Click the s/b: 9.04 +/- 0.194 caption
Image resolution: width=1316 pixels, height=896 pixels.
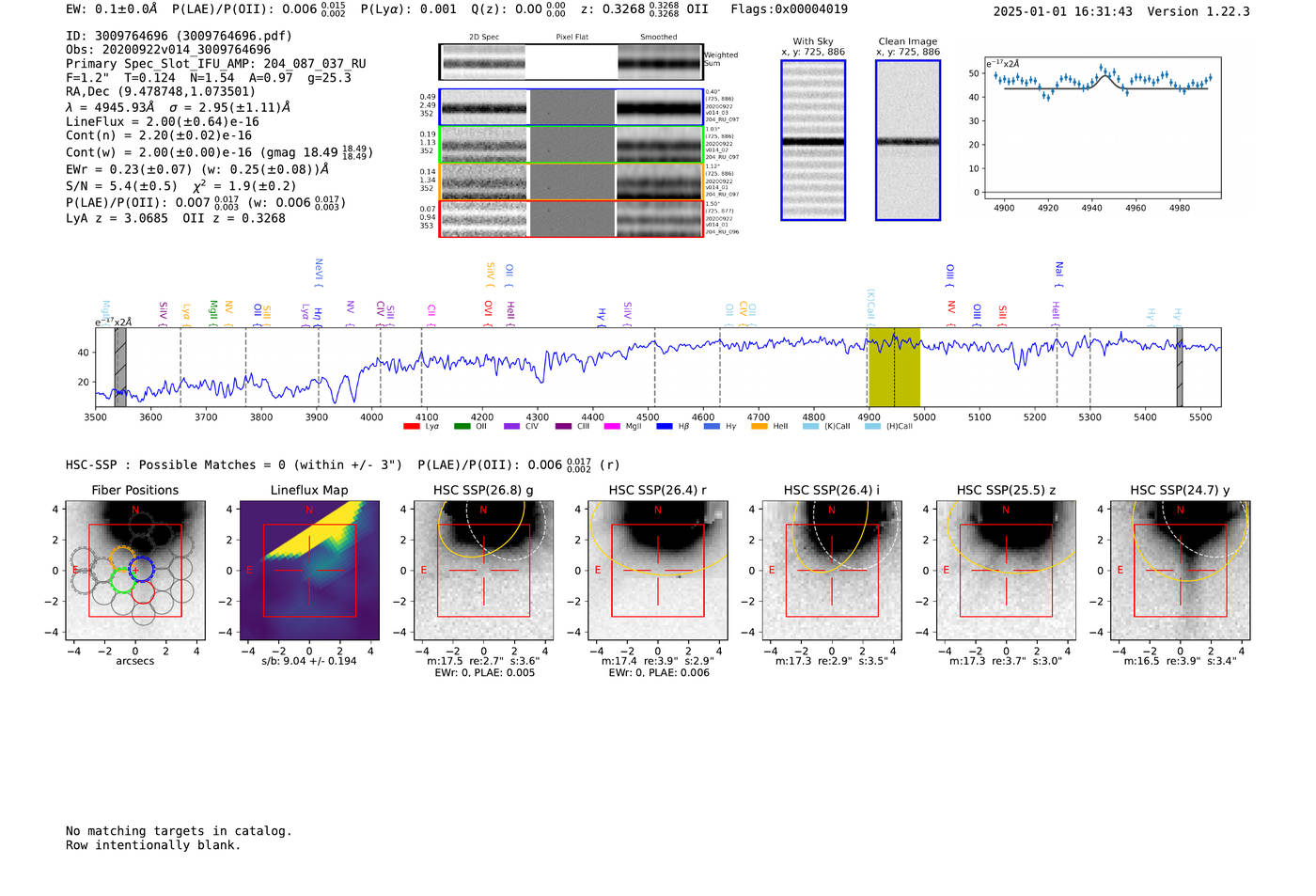pos(309,661)
